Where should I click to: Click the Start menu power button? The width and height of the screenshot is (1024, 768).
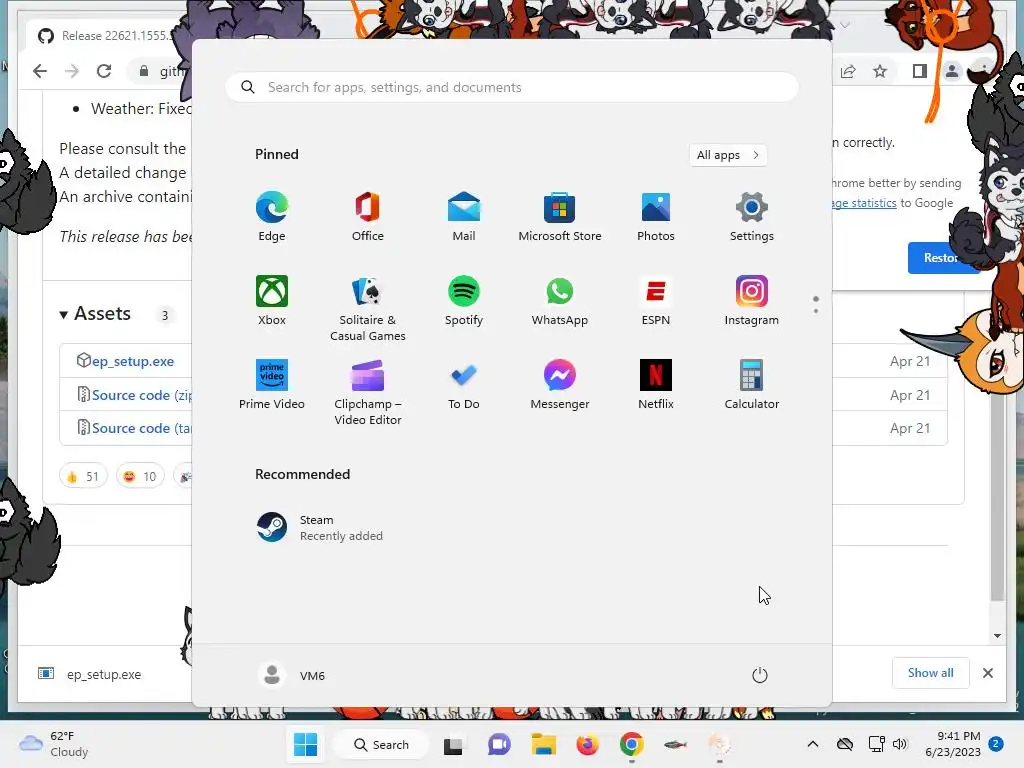click(760, 675)
